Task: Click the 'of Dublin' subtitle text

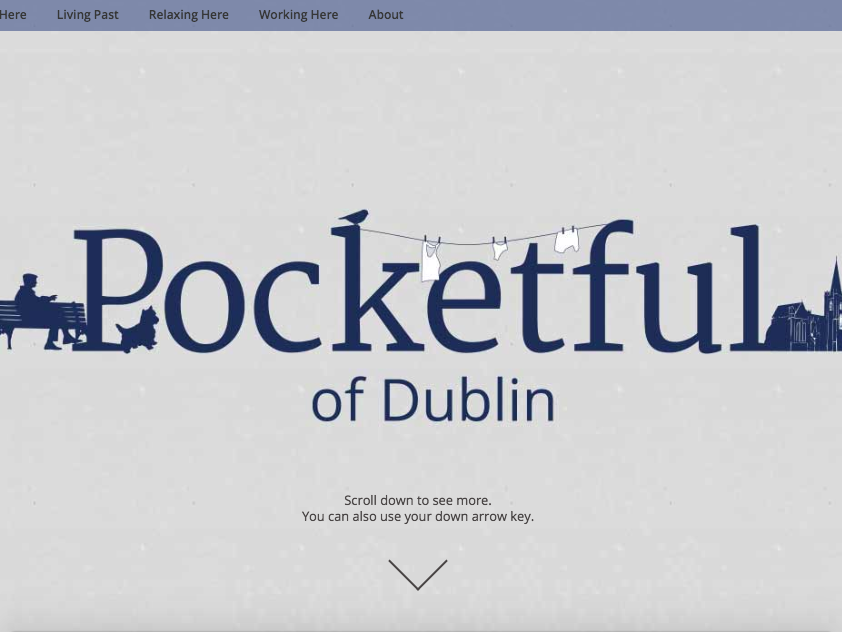Action: tap(433, 399)
